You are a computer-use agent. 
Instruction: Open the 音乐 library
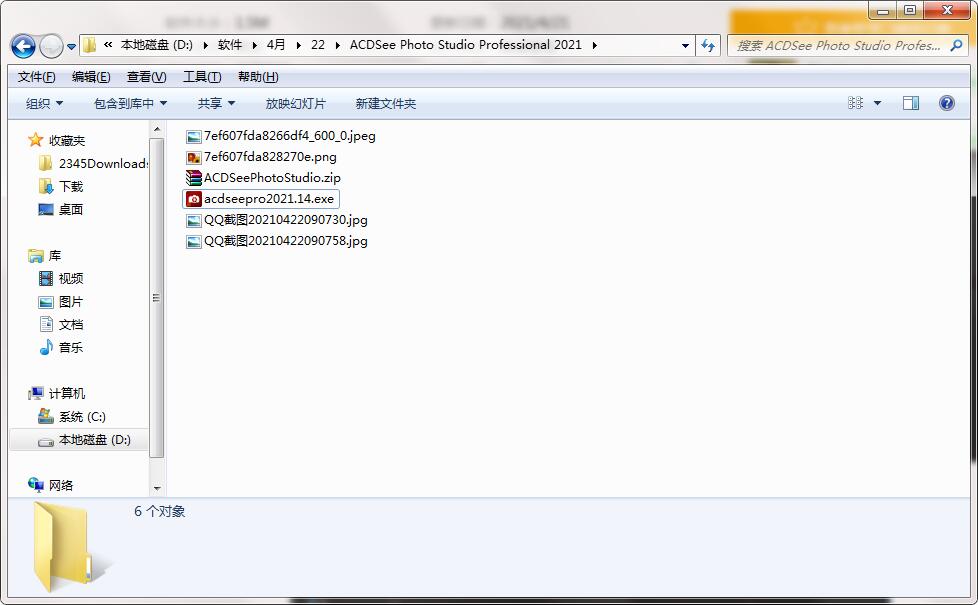pos(61,347)
